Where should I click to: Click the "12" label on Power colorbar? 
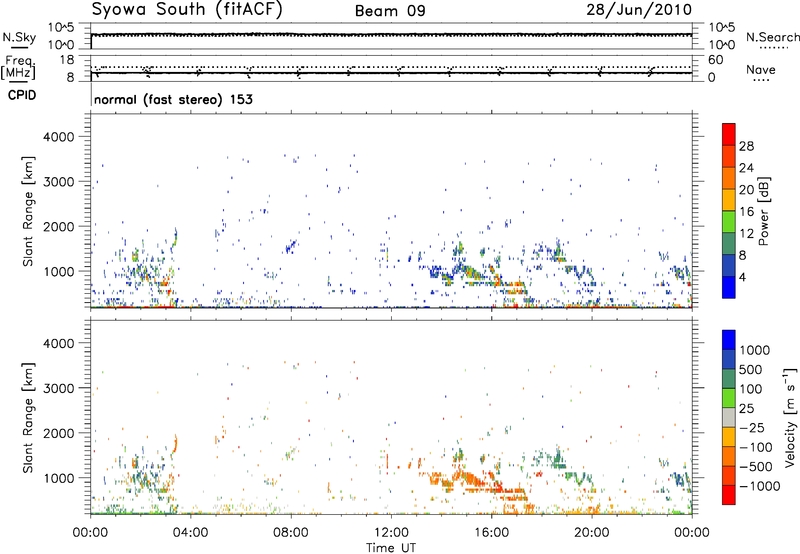(x=746, y=234)
